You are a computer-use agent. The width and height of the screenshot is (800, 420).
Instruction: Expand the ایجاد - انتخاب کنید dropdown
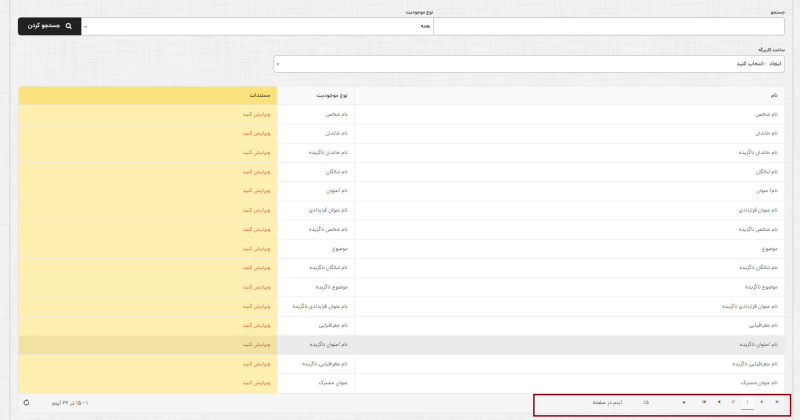click(530, 64)
